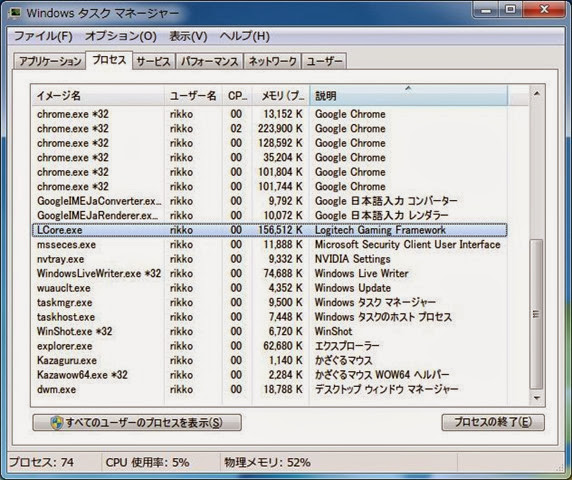Select chrome.exe using 101,804 K memory

click(x=270, y=172)
